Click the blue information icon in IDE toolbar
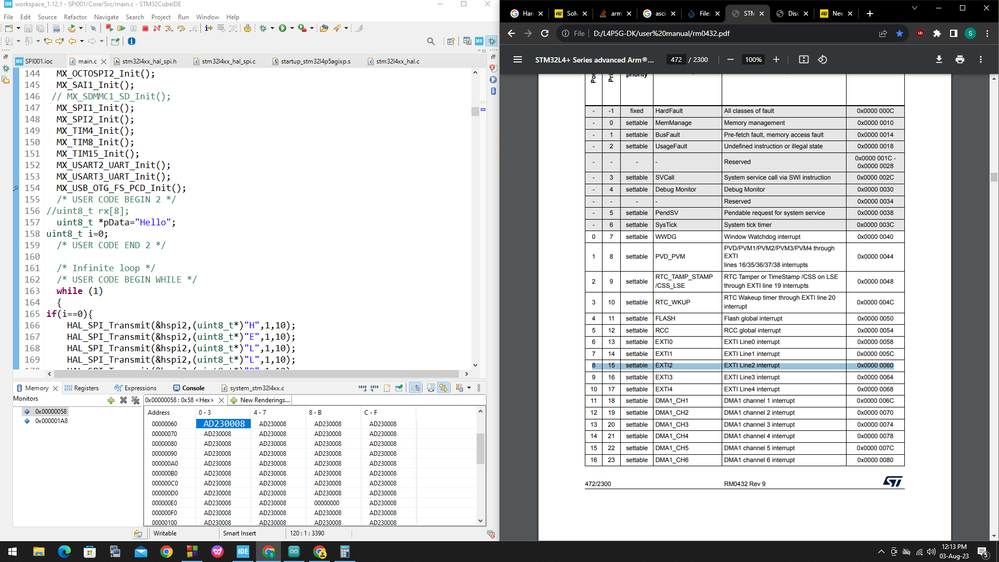 [131, 41]
